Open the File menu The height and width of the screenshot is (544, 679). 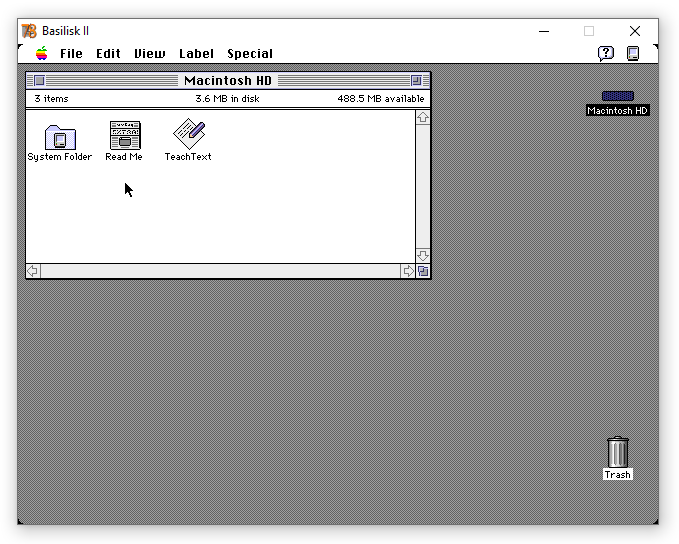[x=71, y=54]
